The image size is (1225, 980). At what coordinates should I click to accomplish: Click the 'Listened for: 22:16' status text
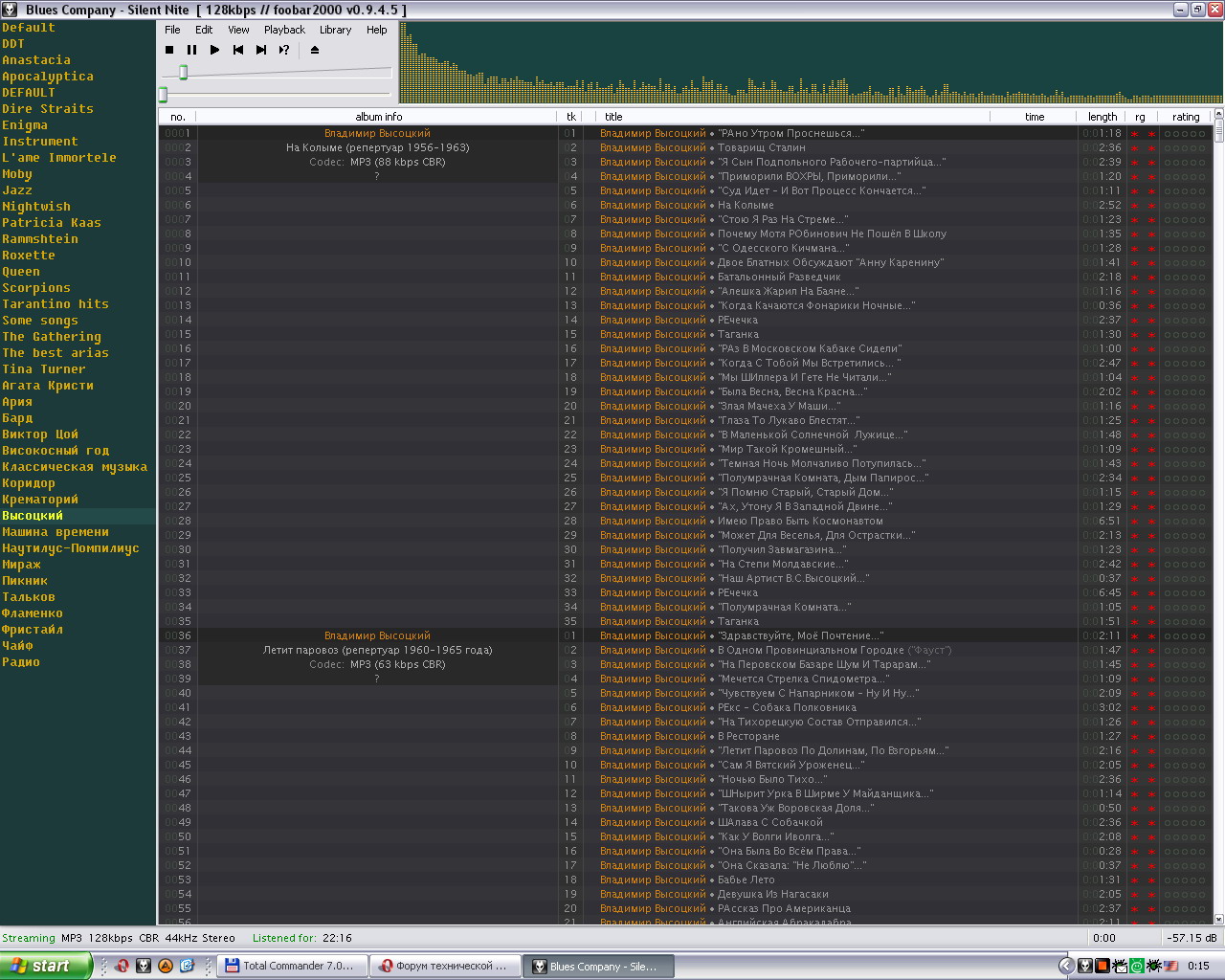[301, 938]
